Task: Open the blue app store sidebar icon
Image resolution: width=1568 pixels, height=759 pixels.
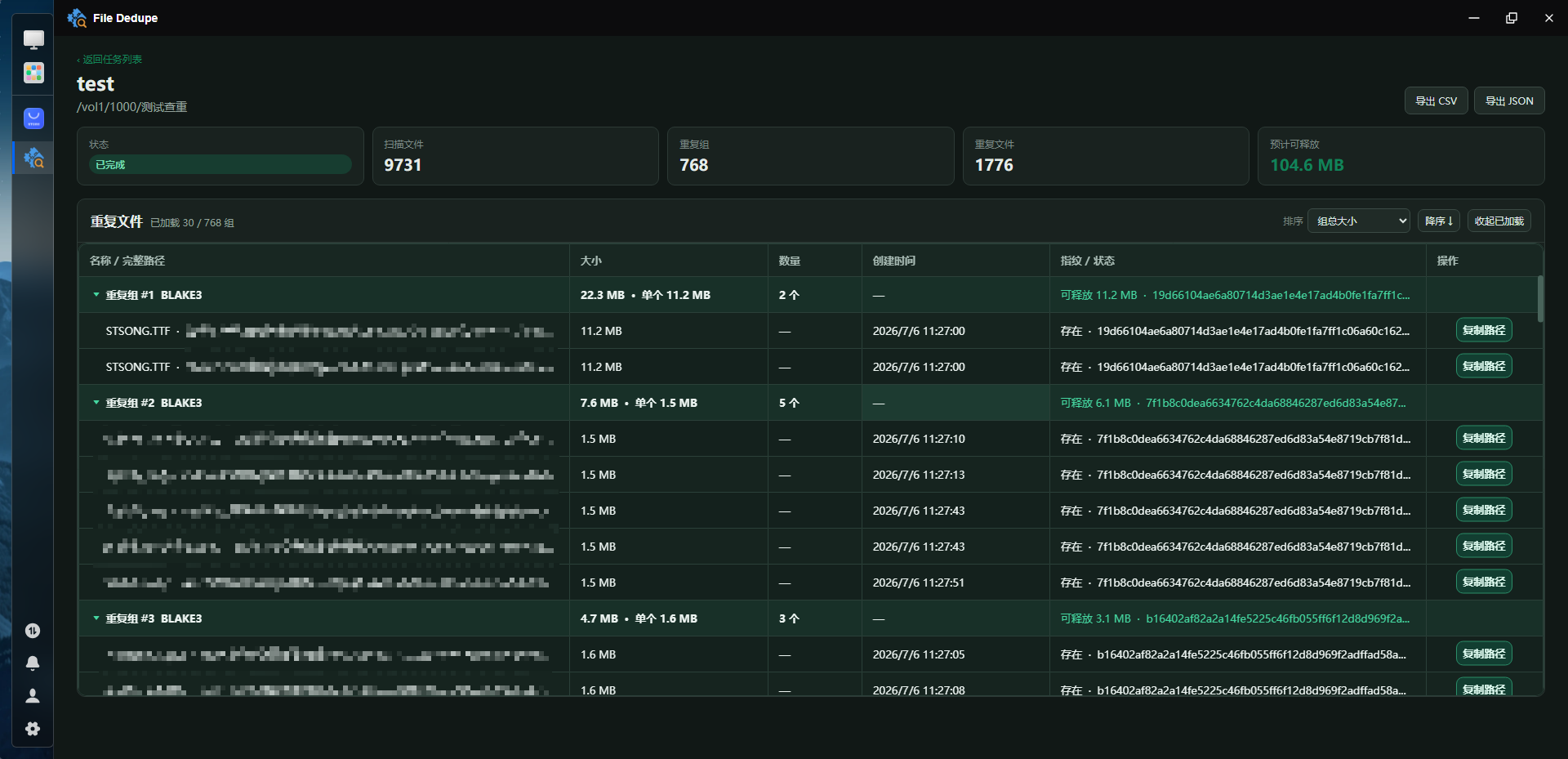Action: tap(33, 118)
